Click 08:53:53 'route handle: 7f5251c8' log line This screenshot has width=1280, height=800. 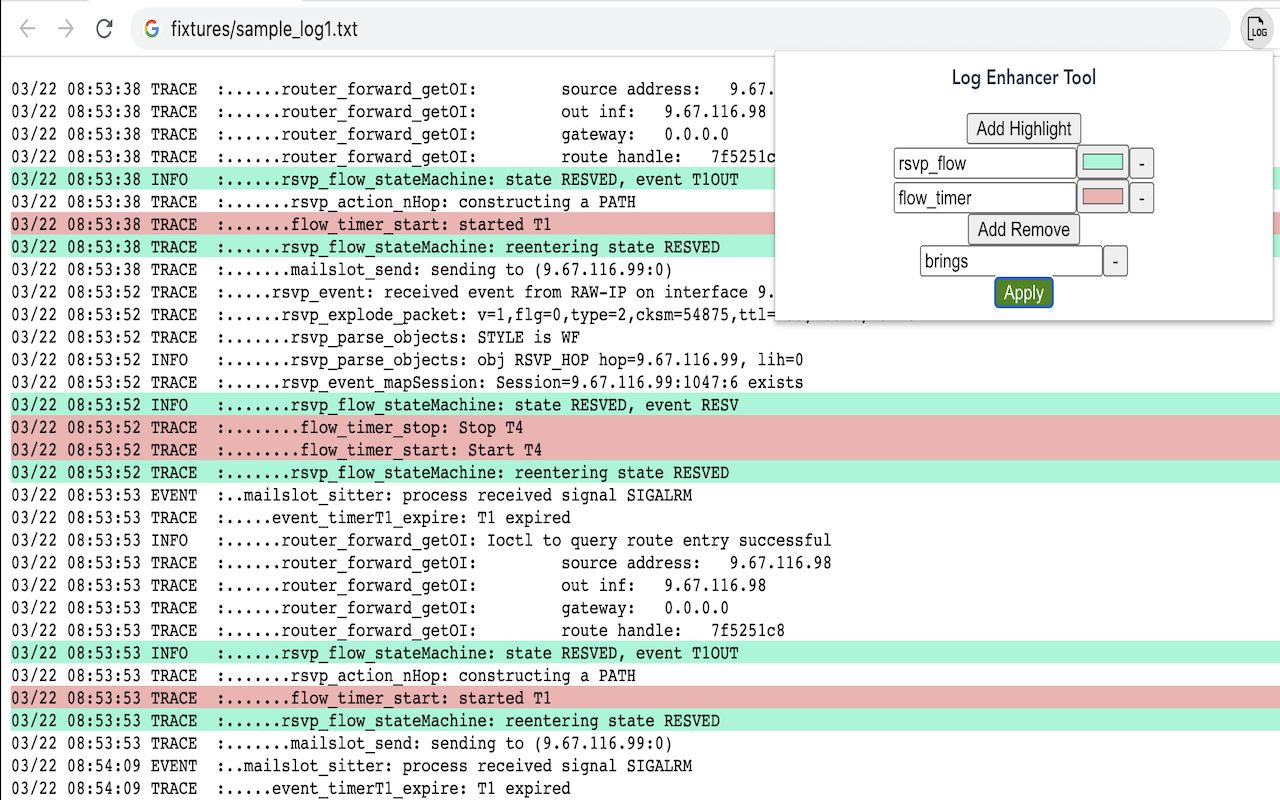tap(398, 630)
